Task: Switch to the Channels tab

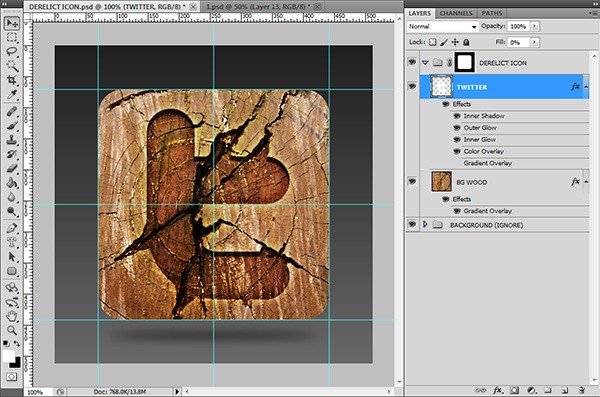Action: point(456,13)
